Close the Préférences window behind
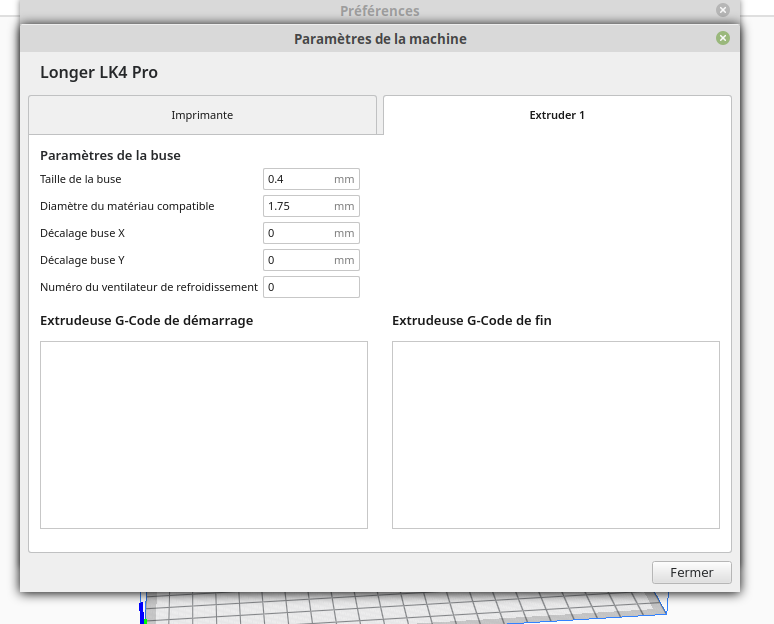Screen dimensions: 774x624 point(723,10)
